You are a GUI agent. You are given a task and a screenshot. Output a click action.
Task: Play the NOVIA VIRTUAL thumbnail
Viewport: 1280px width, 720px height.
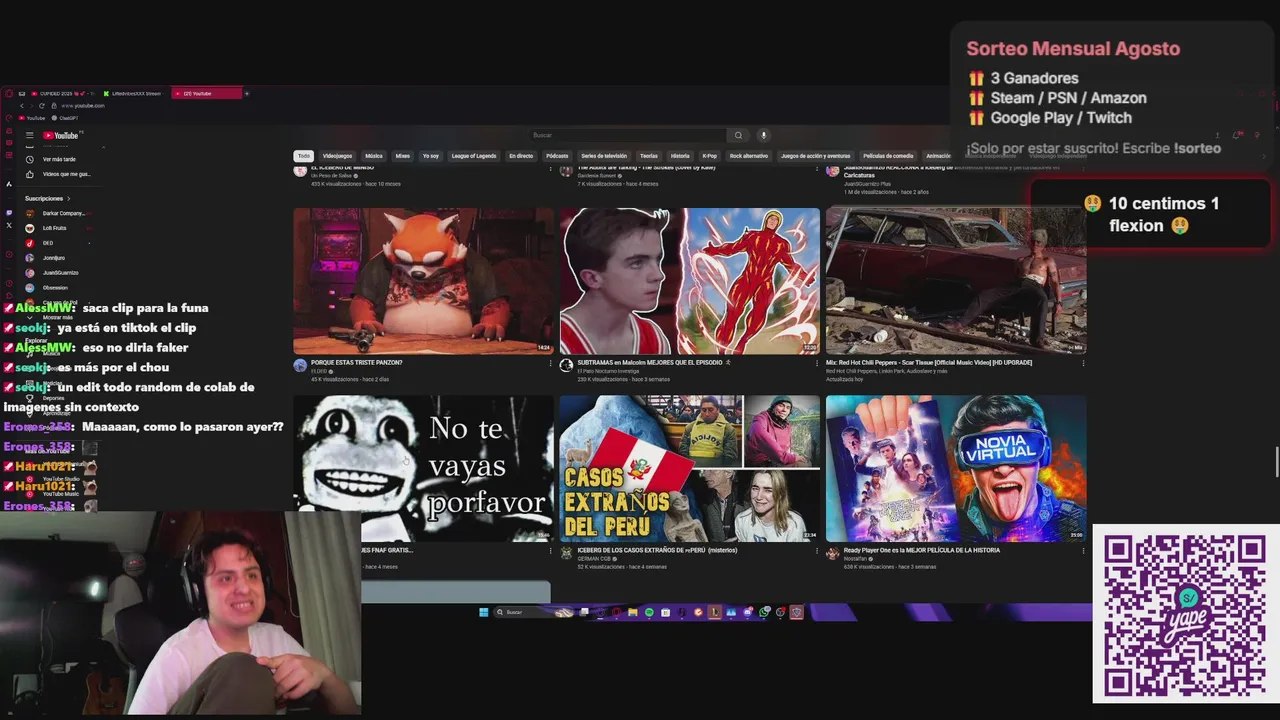(x=956, y=468)
